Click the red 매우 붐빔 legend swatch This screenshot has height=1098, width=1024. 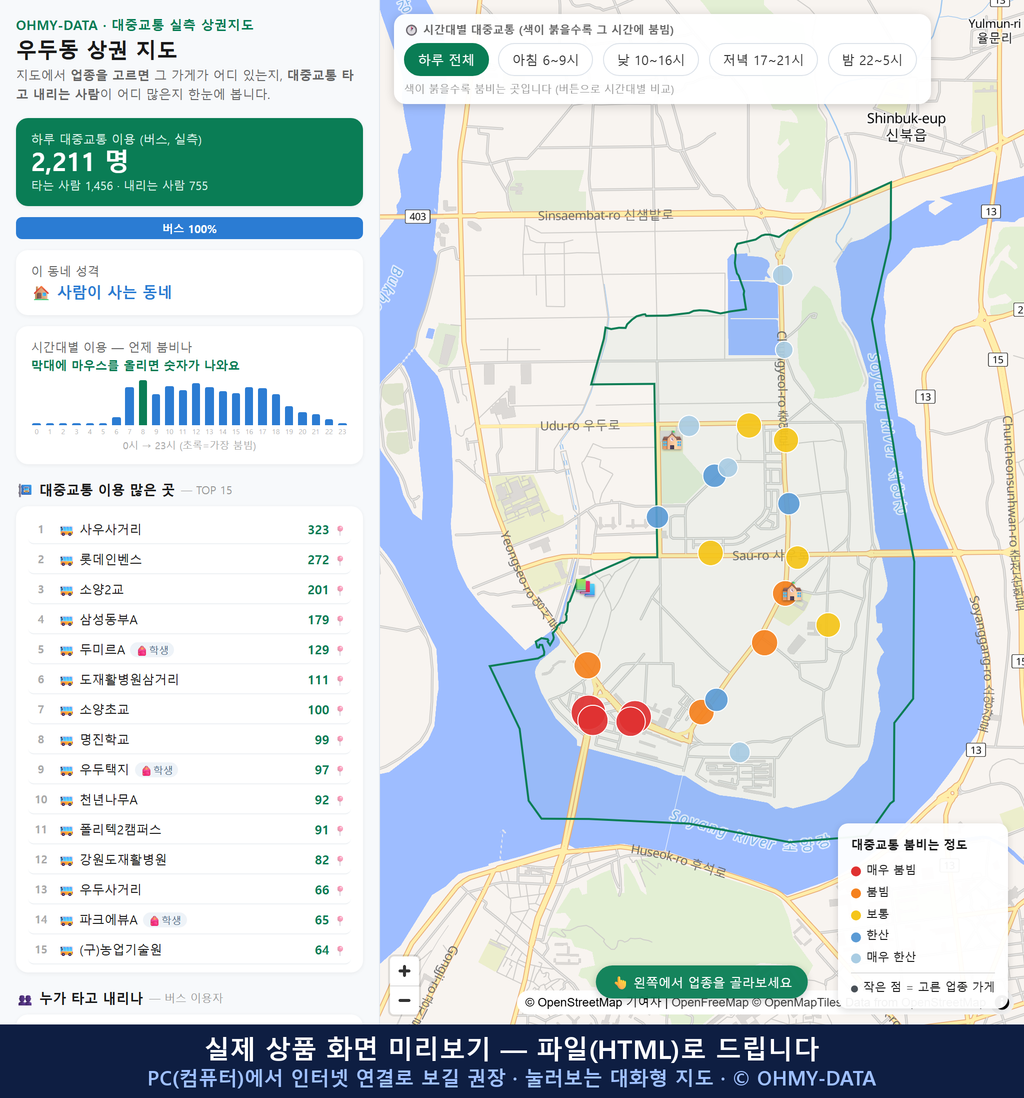[856, 871]
